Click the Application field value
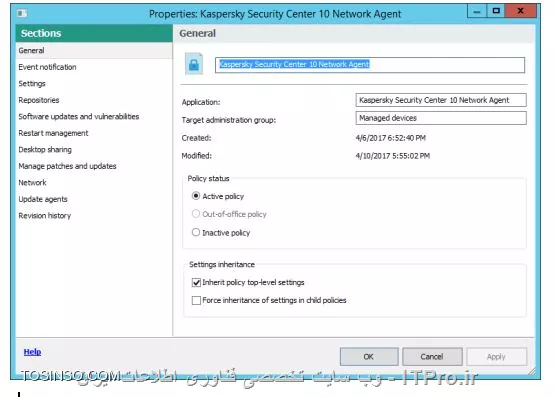 tap(441, 100)
